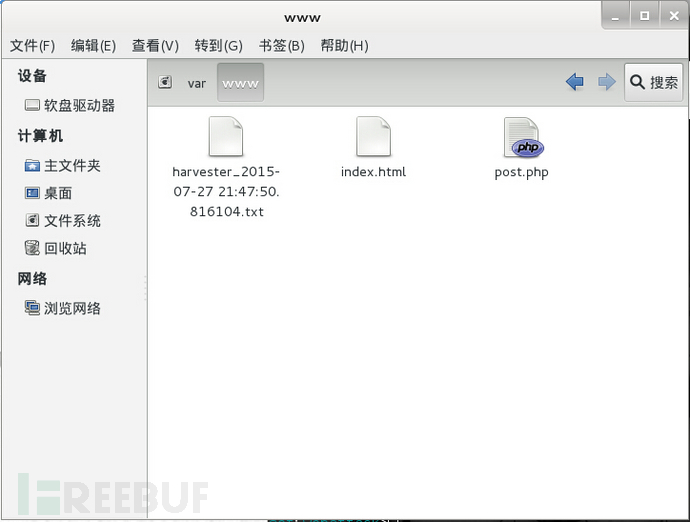Open the 文件(F) menu
The image size is (690, 522).
point(32,45)
